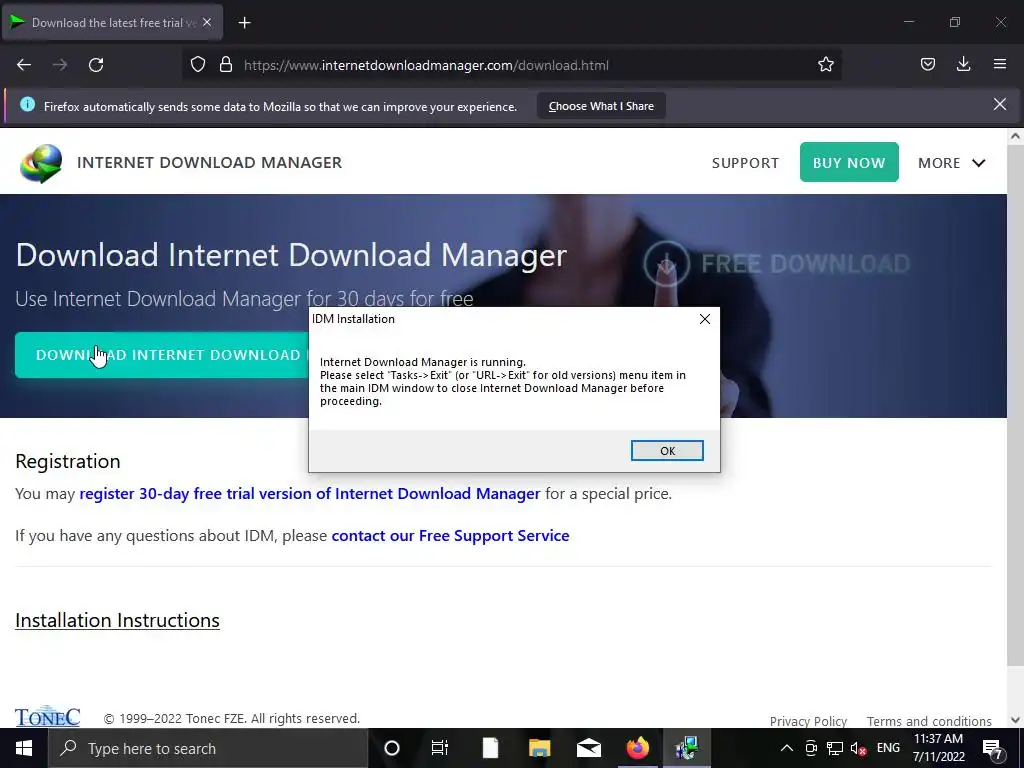
Task: Close the IDM Installation dialog with X
Action: 705,319
